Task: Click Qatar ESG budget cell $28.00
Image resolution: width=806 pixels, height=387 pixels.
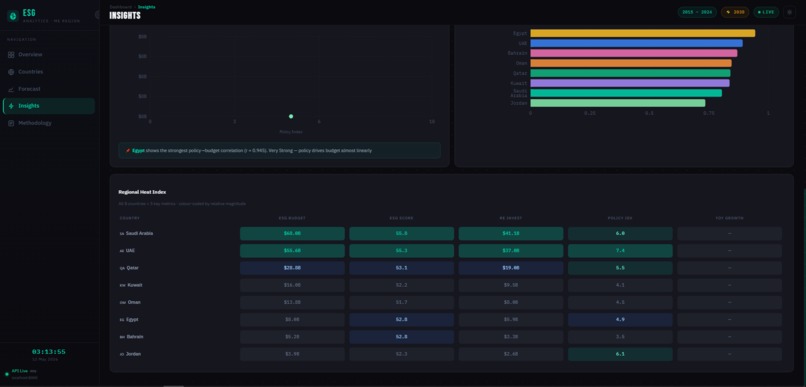Action: tap(292, 268)
